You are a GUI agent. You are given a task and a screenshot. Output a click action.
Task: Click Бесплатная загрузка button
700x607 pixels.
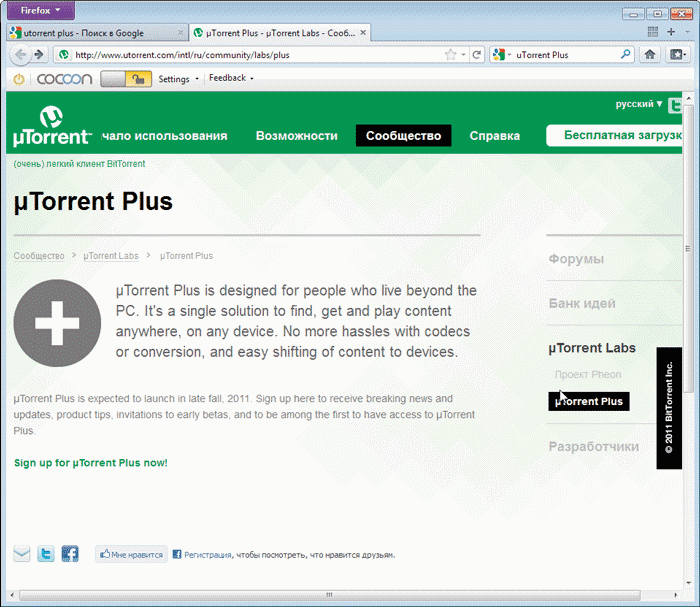pyautogui.click(x=614, y=135)
